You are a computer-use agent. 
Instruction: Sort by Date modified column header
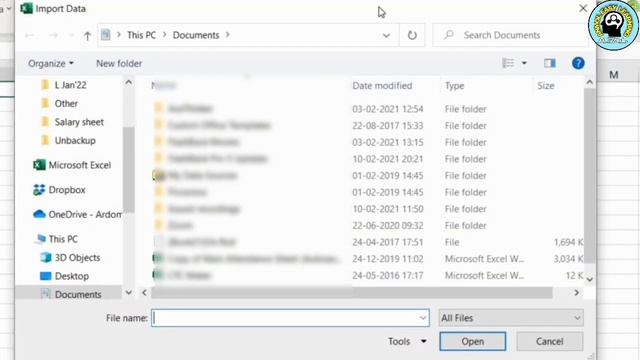[x=382, y=86]
